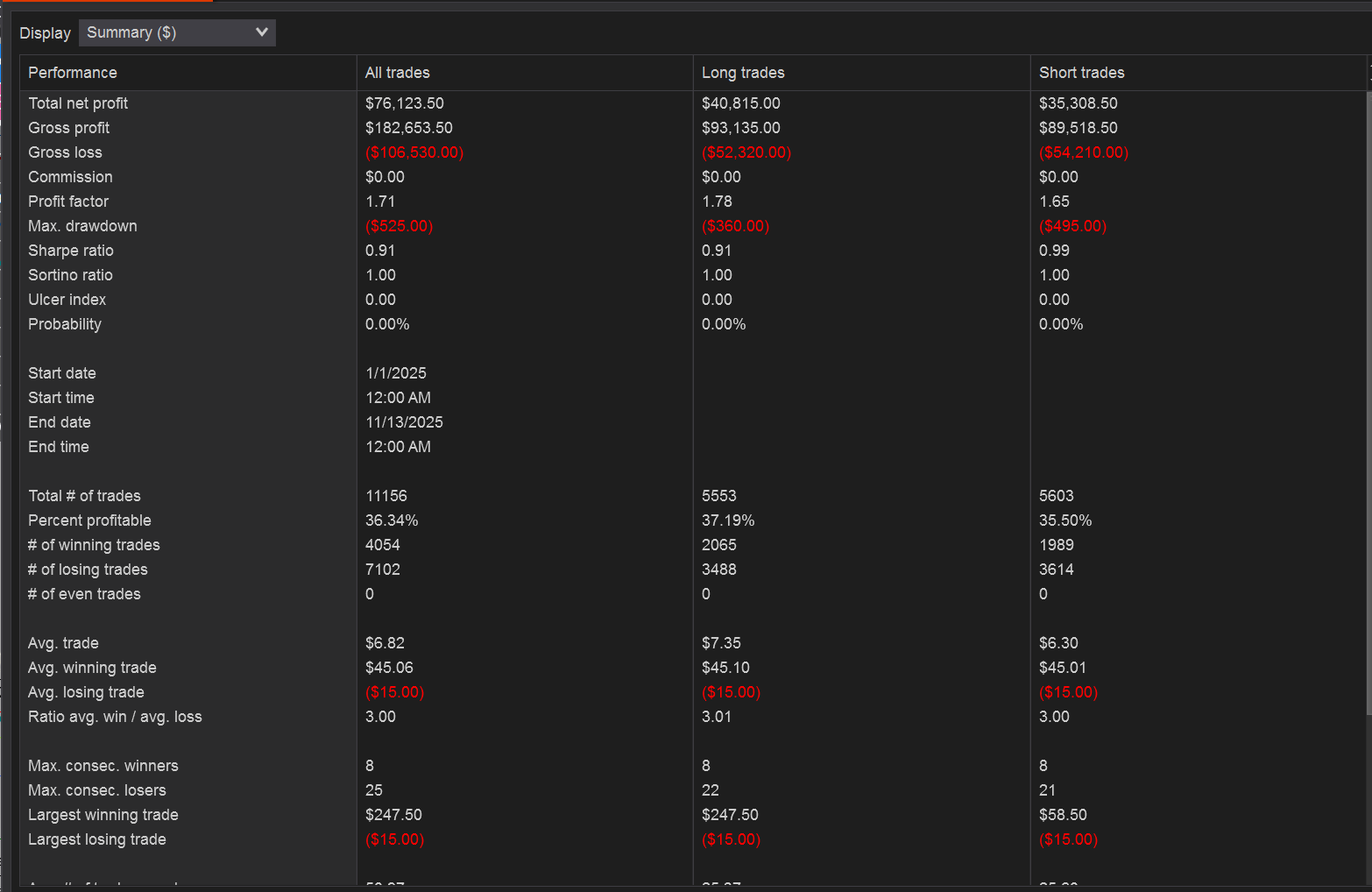Select the Short trades column header
Image resolution: width=1372 pixels, height=892 pixels.
[1081, 73]
